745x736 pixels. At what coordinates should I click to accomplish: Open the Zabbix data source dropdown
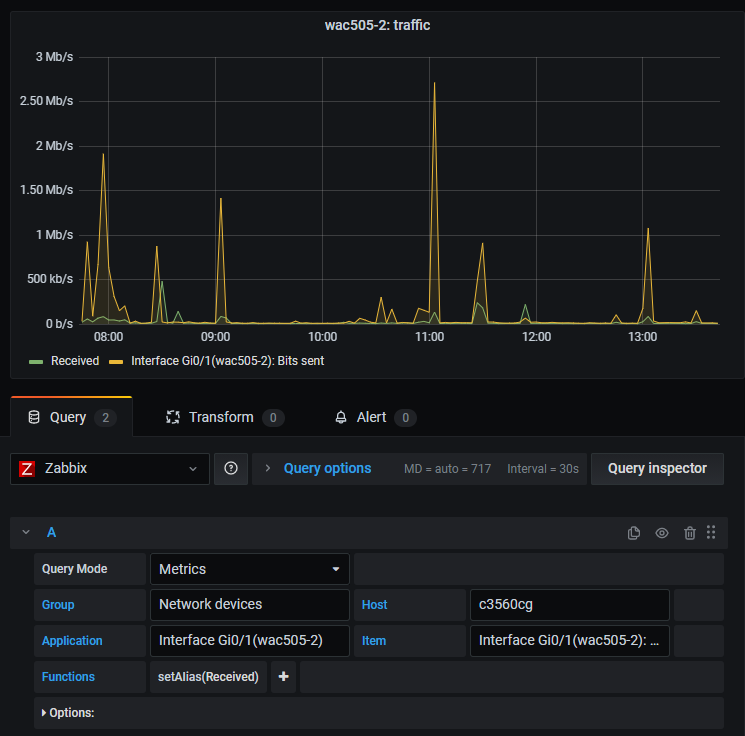pos(110,468)
